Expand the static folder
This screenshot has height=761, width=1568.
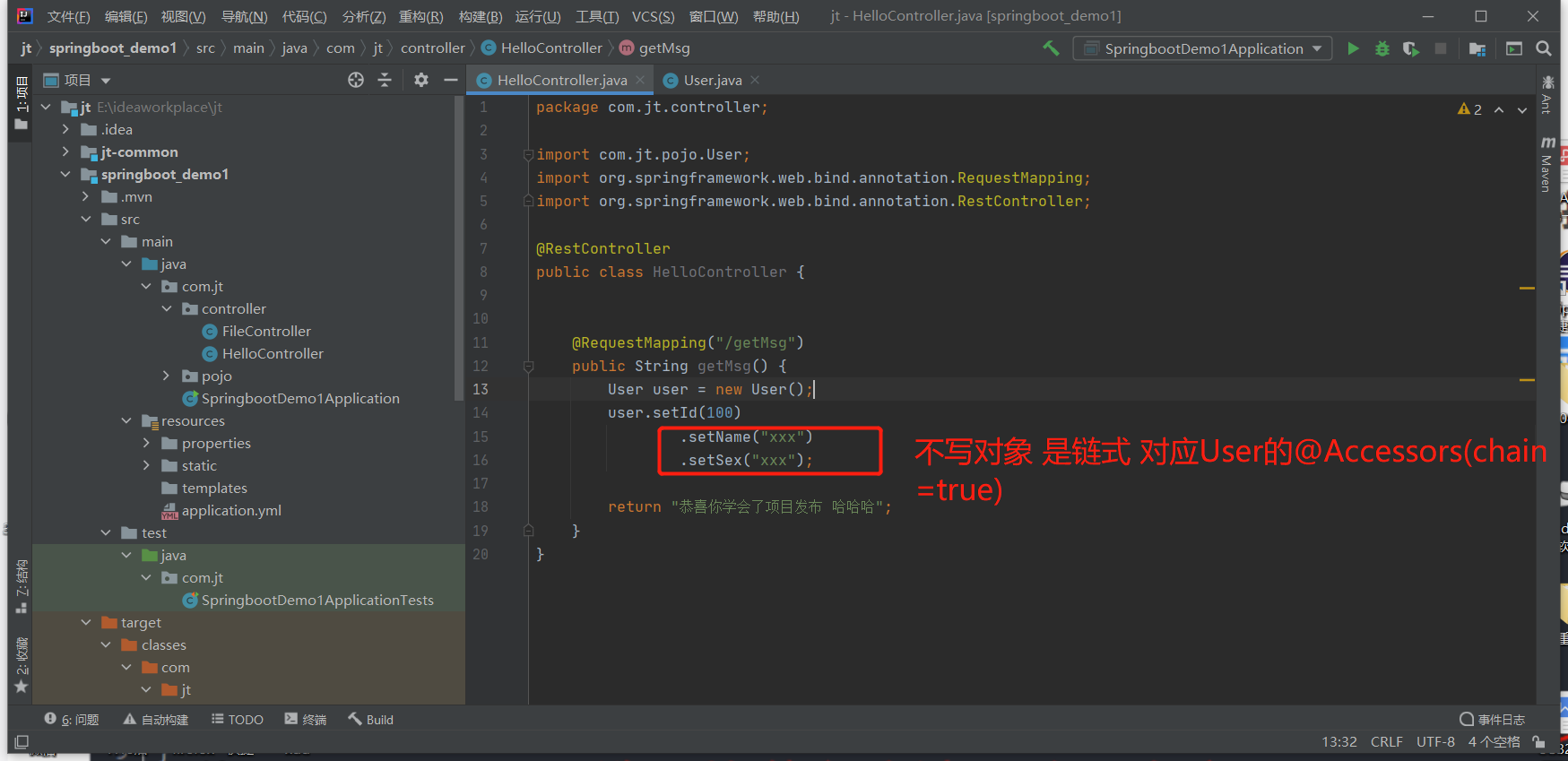(x=146, y=466)
